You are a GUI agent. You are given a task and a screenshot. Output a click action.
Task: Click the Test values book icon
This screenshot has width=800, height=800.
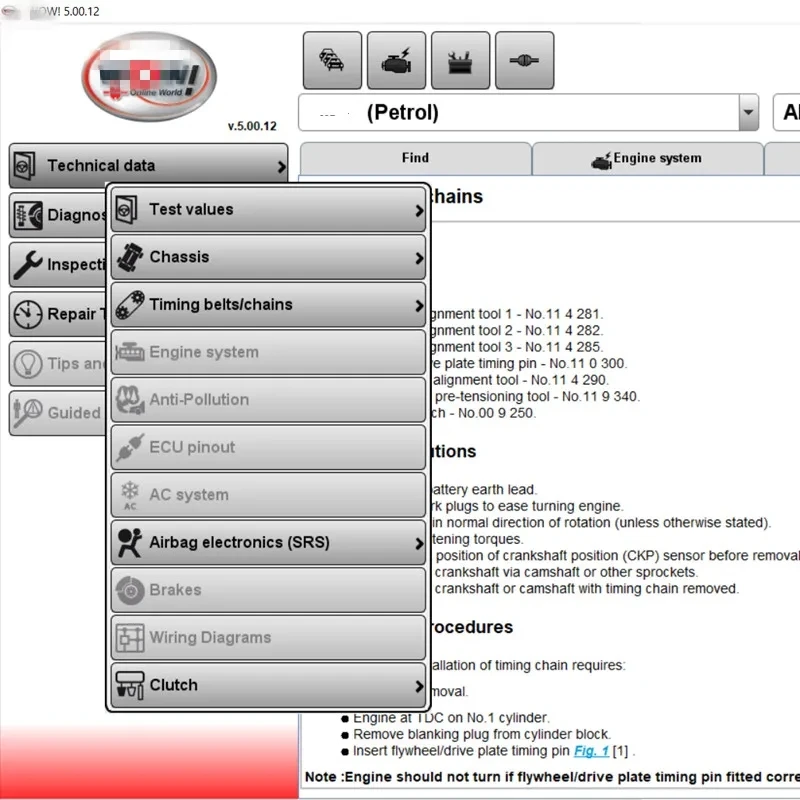(x=127, y=209)
